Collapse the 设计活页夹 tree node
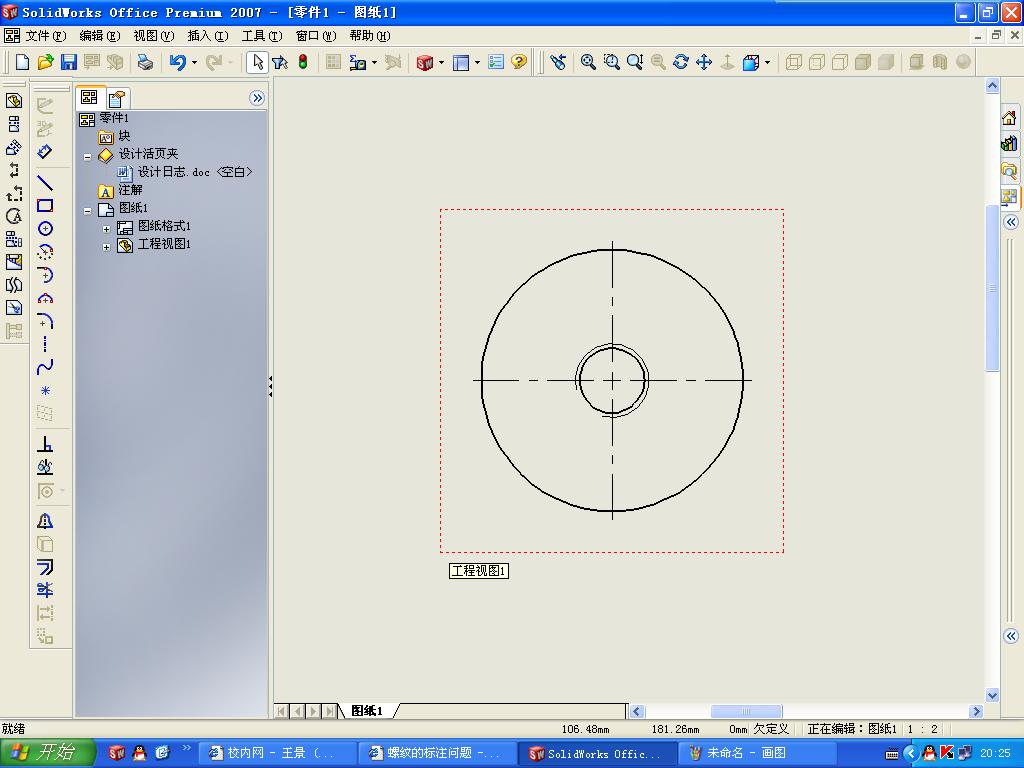The height and width of the screenshot is (768, 1024). [88, 157]
